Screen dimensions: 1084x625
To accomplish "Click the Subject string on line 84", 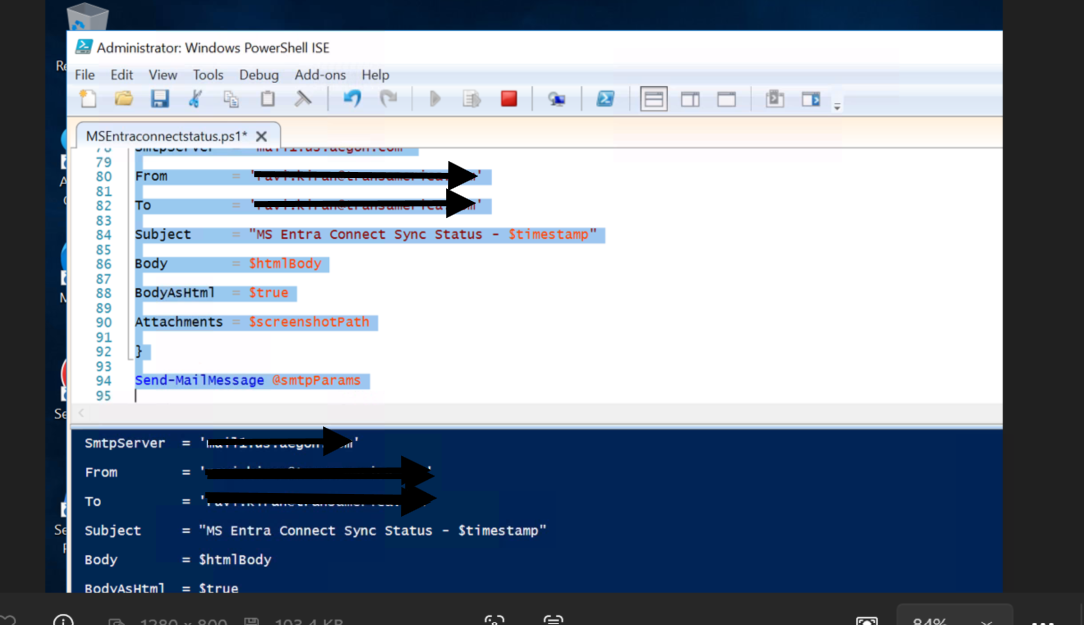I will tap(422, 234).
